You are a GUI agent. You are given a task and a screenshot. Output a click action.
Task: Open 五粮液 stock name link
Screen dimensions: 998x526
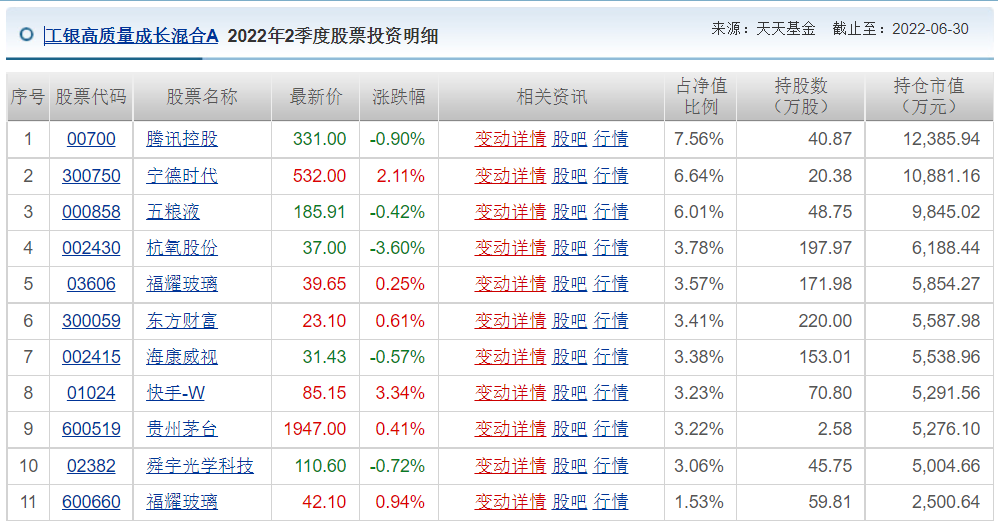(x=173, y=212)
